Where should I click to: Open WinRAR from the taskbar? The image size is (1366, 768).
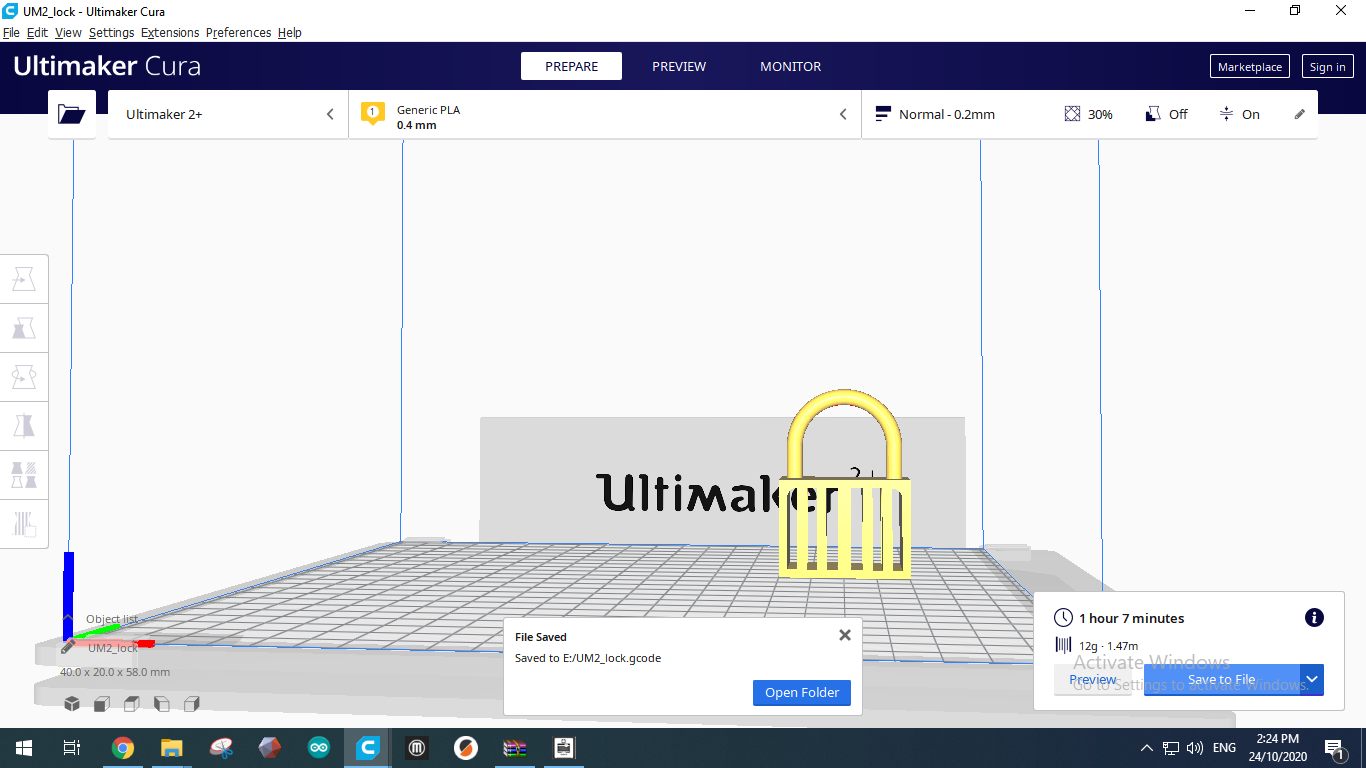[x=515, y=748]
